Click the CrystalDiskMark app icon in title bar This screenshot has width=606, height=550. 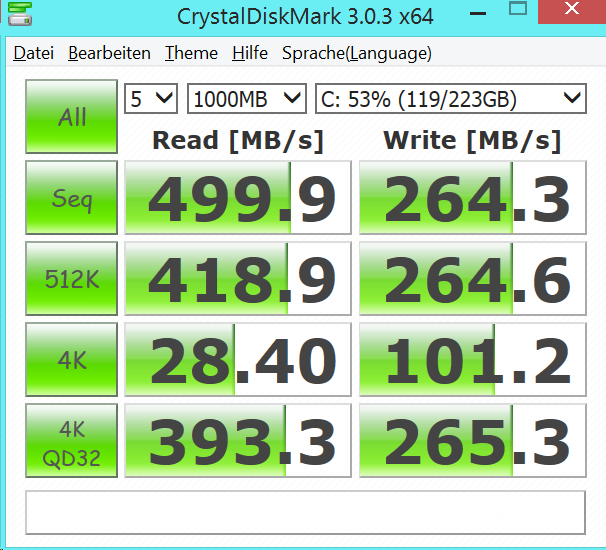point(19,13)
